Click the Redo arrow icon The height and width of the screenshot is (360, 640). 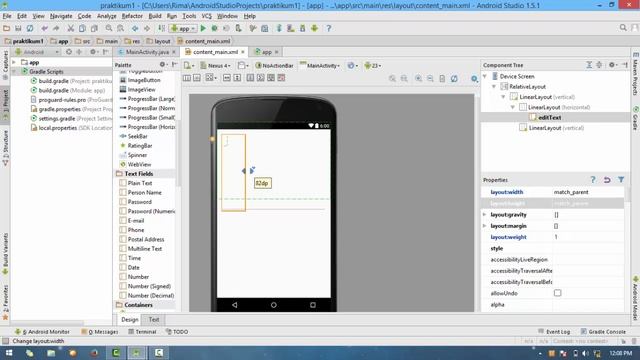56,28
